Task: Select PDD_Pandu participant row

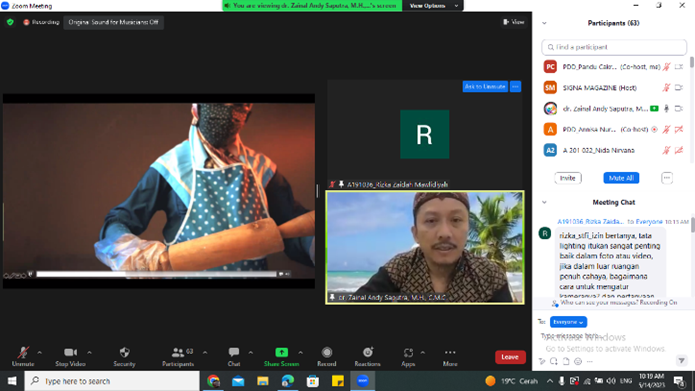Action: click(x=614, y=67)
